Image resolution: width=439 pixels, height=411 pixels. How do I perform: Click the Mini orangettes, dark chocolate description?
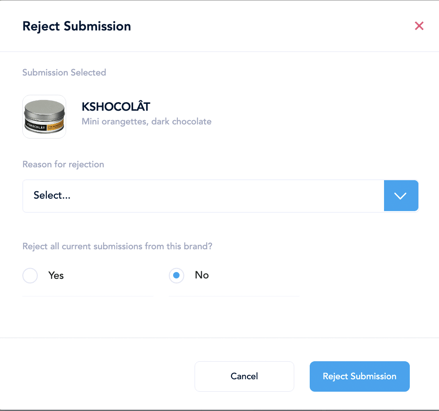(x=146, y=122)
